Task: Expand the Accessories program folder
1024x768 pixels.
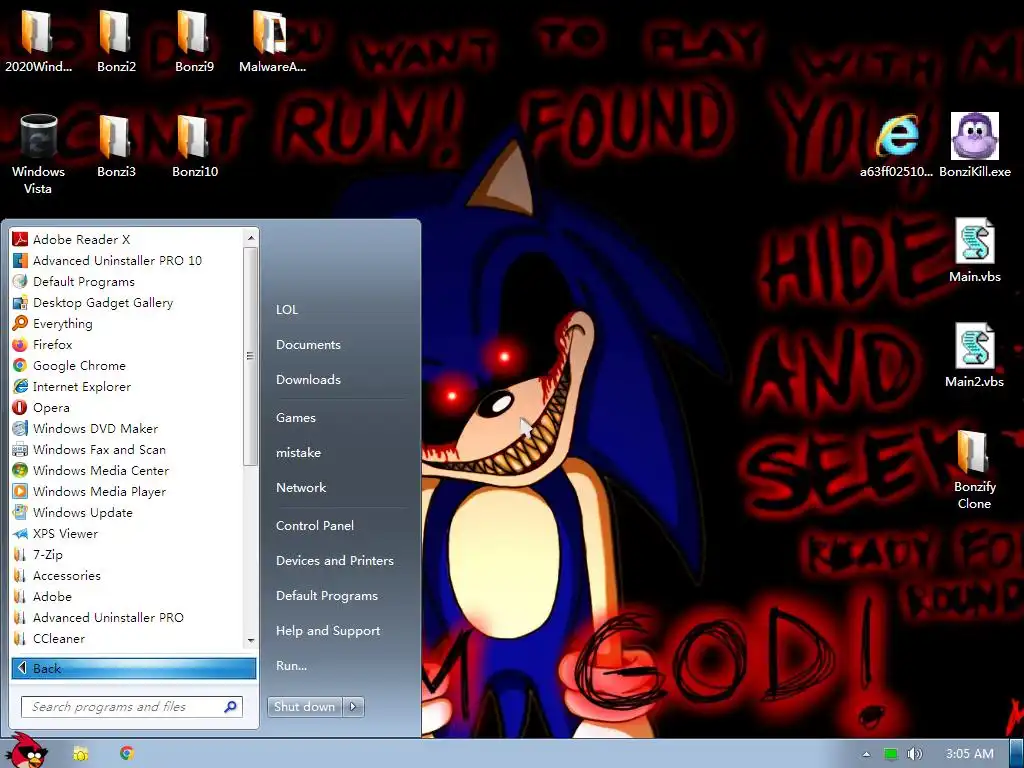Action: (128, 575)
